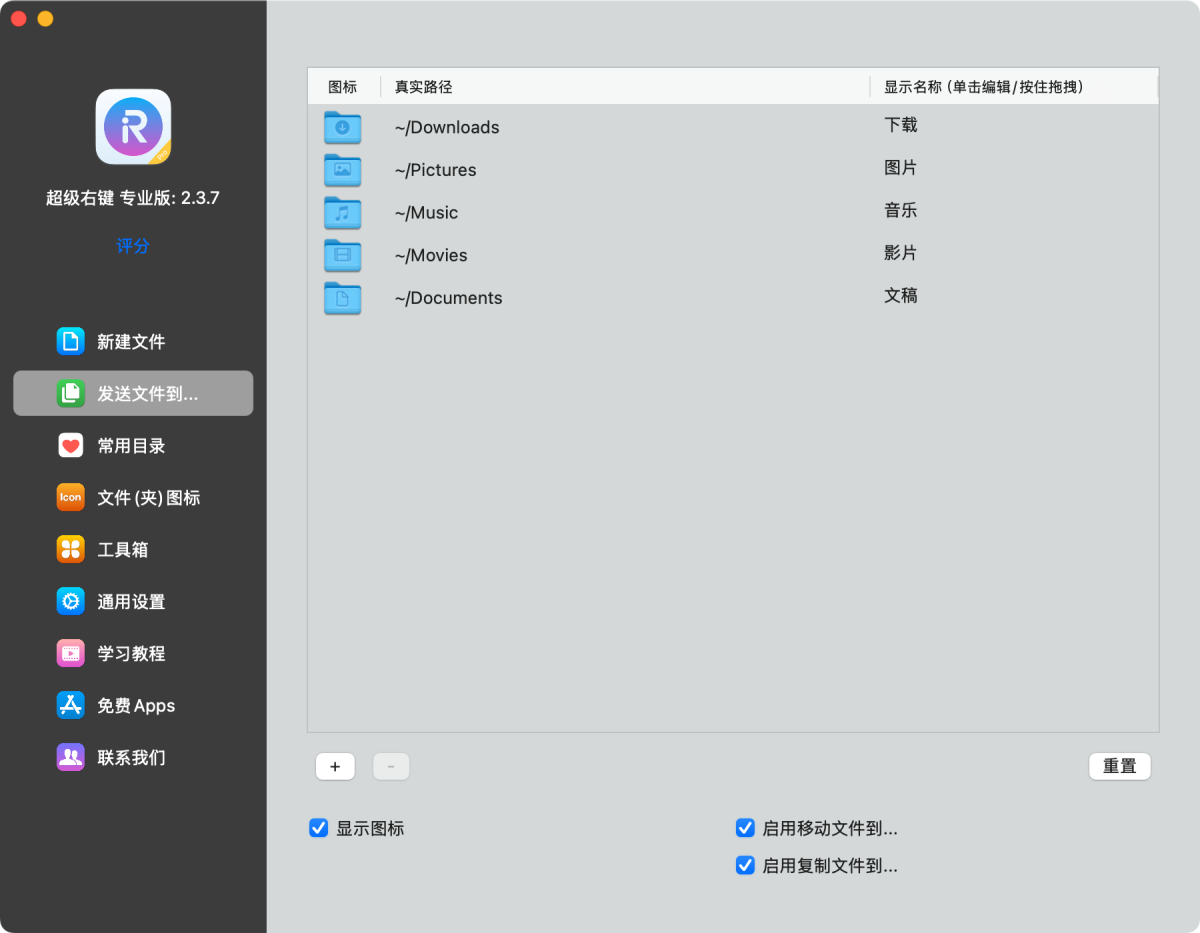Open the 免费 Apps menu item
1200x933 pixels.
[133, 705]
